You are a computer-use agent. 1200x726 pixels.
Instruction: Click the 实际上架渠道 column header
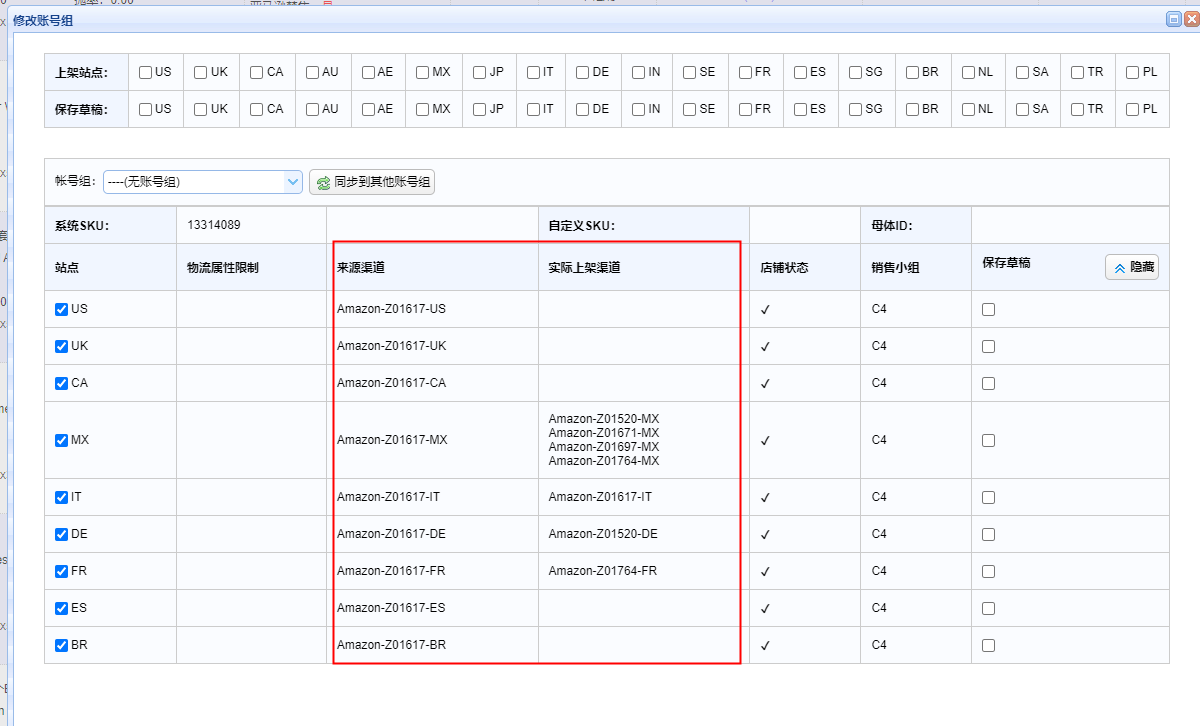click(x=584, y=268)
